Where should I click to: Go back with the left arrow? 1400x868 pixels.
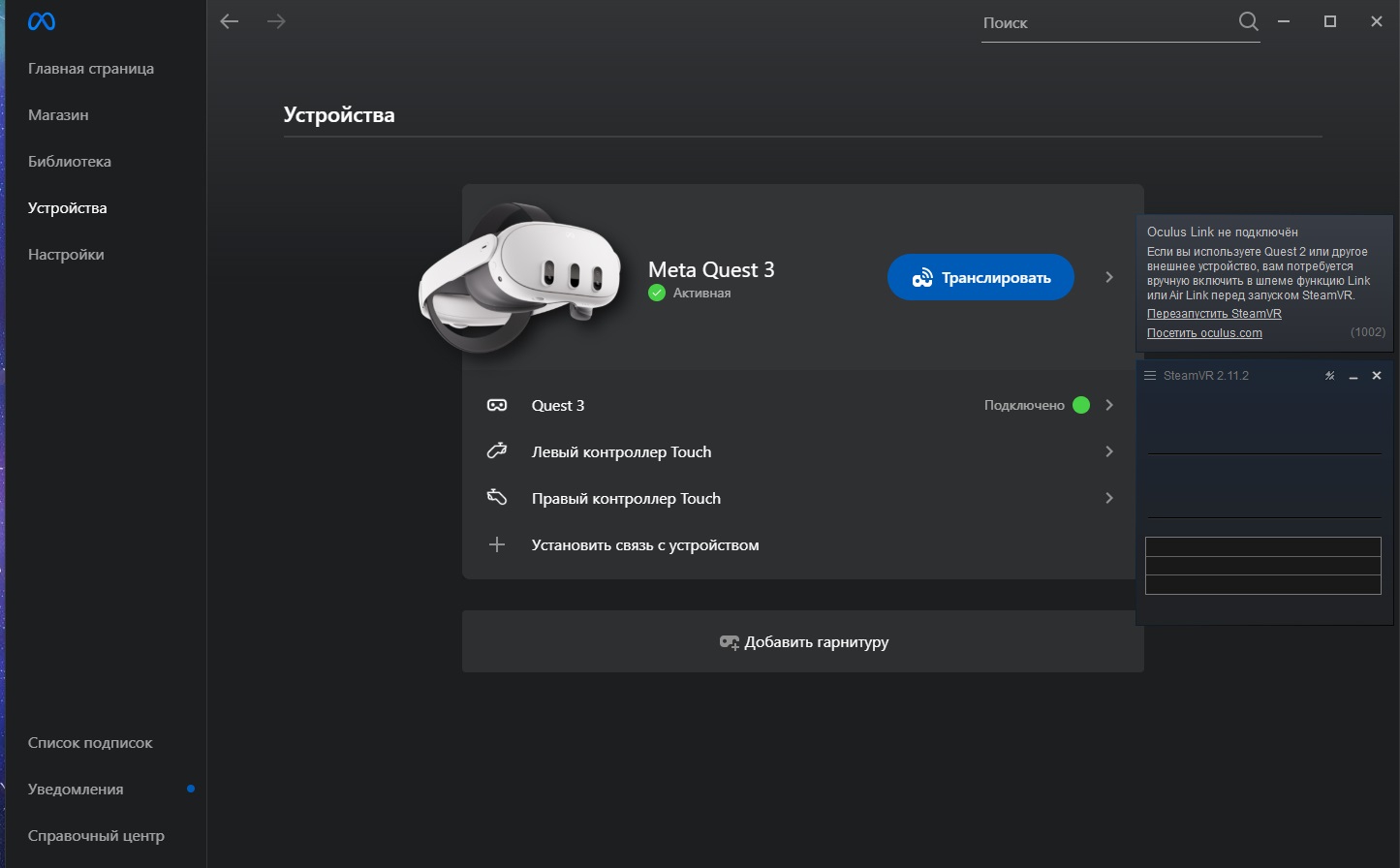pos(230,21)
